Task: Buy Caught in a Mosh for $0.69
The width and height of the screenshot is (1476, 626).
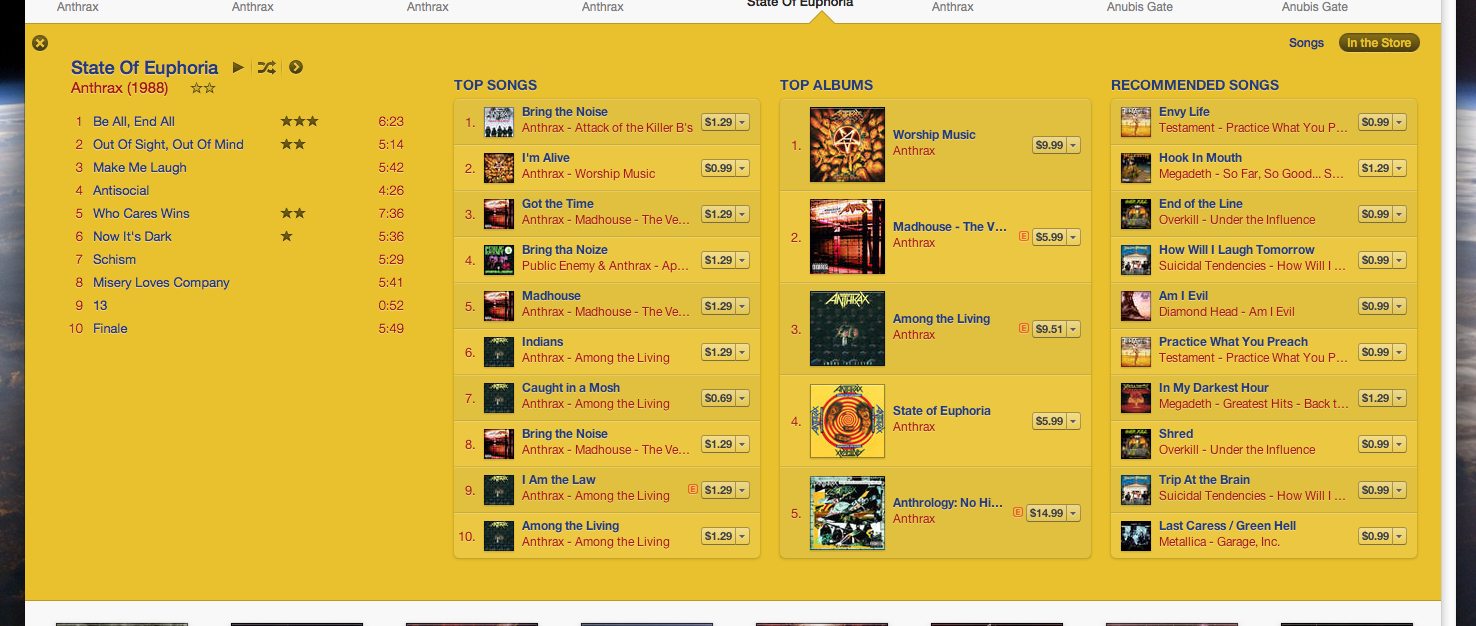Action: coord(718,398)
